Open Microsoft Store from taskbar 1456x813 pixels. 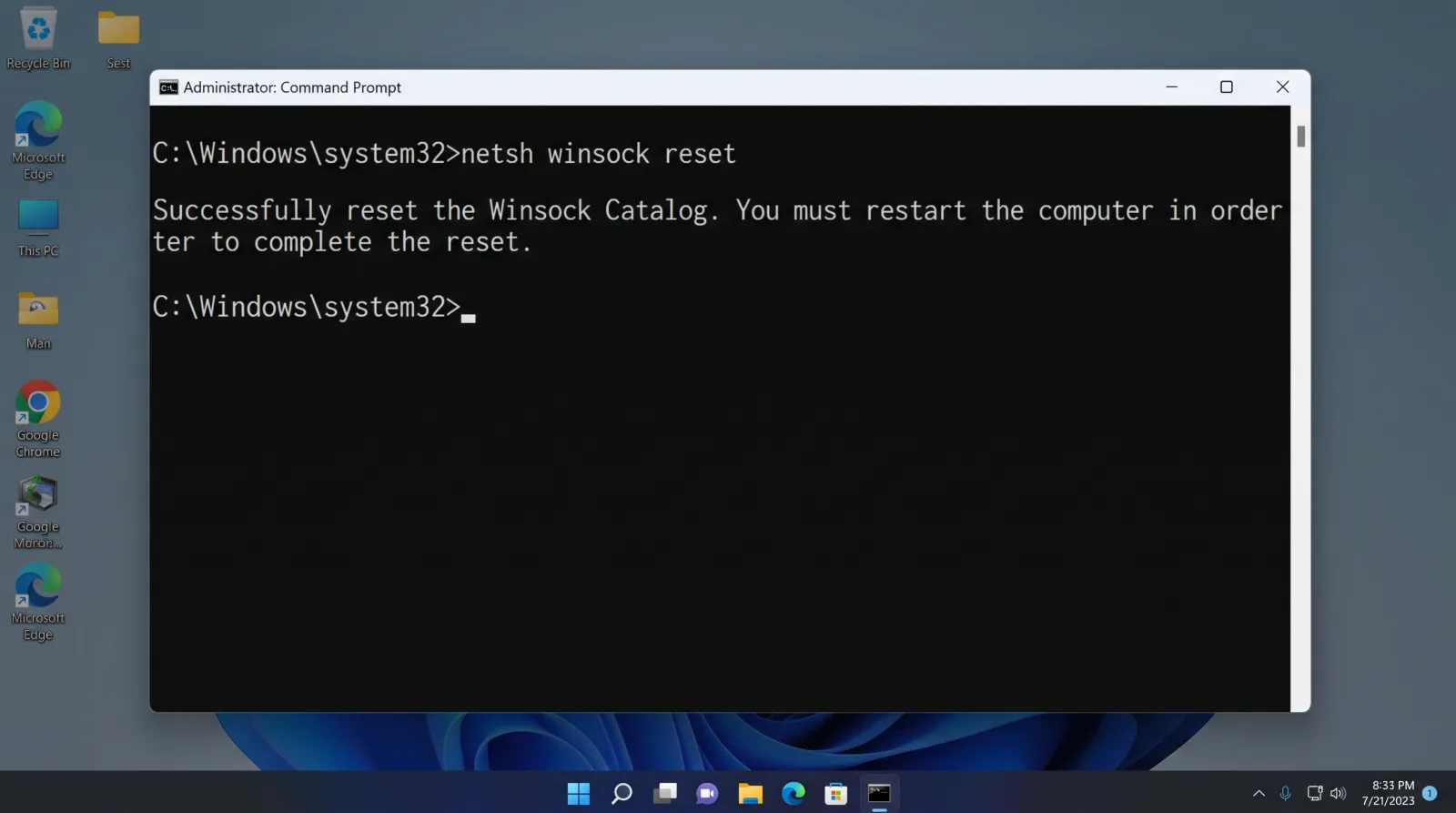click(836, 794)
